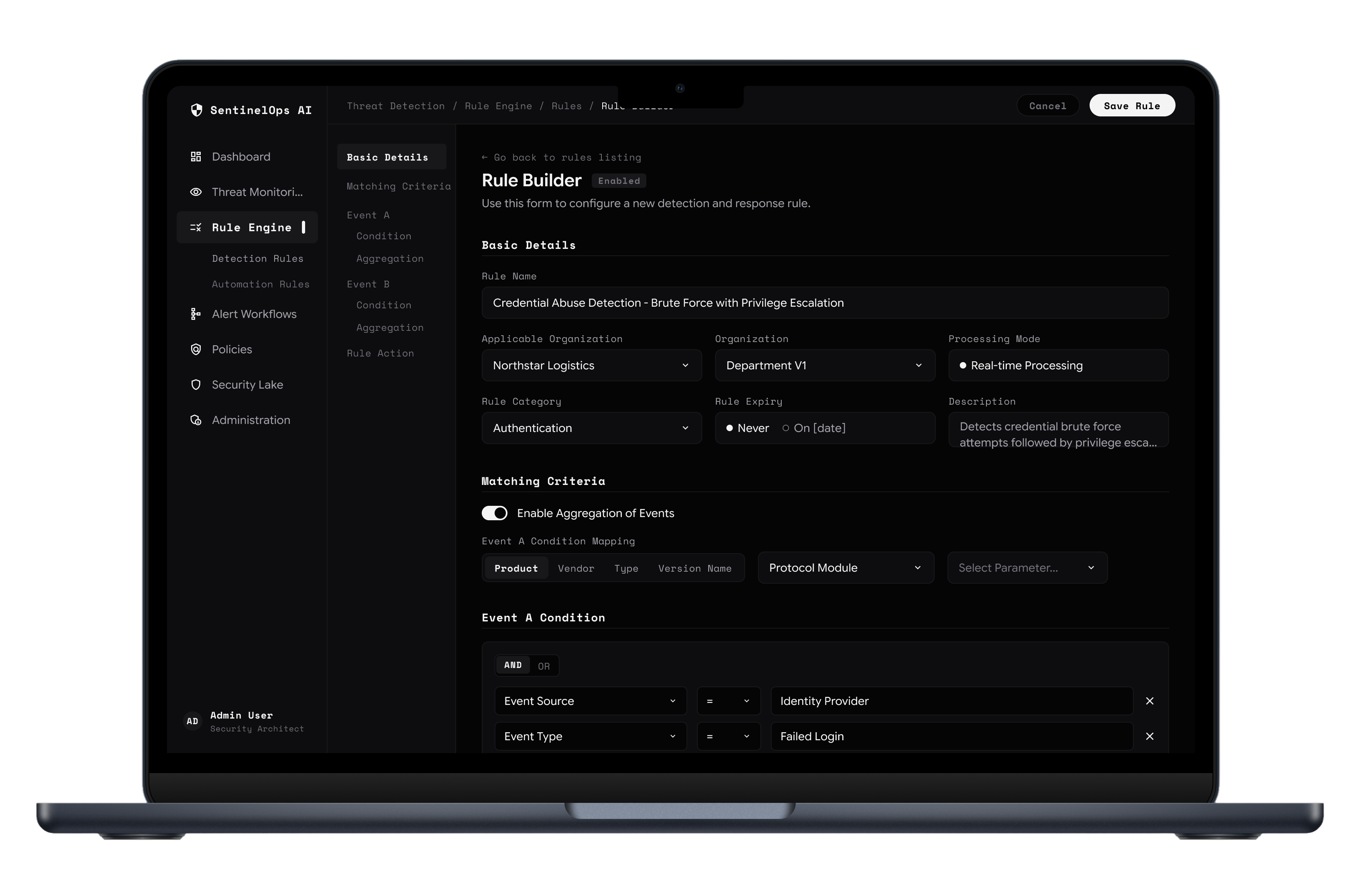Select Real-time Processing mode radio
The width and height of the screenshot is (1361, 896).
pos(963,365)
